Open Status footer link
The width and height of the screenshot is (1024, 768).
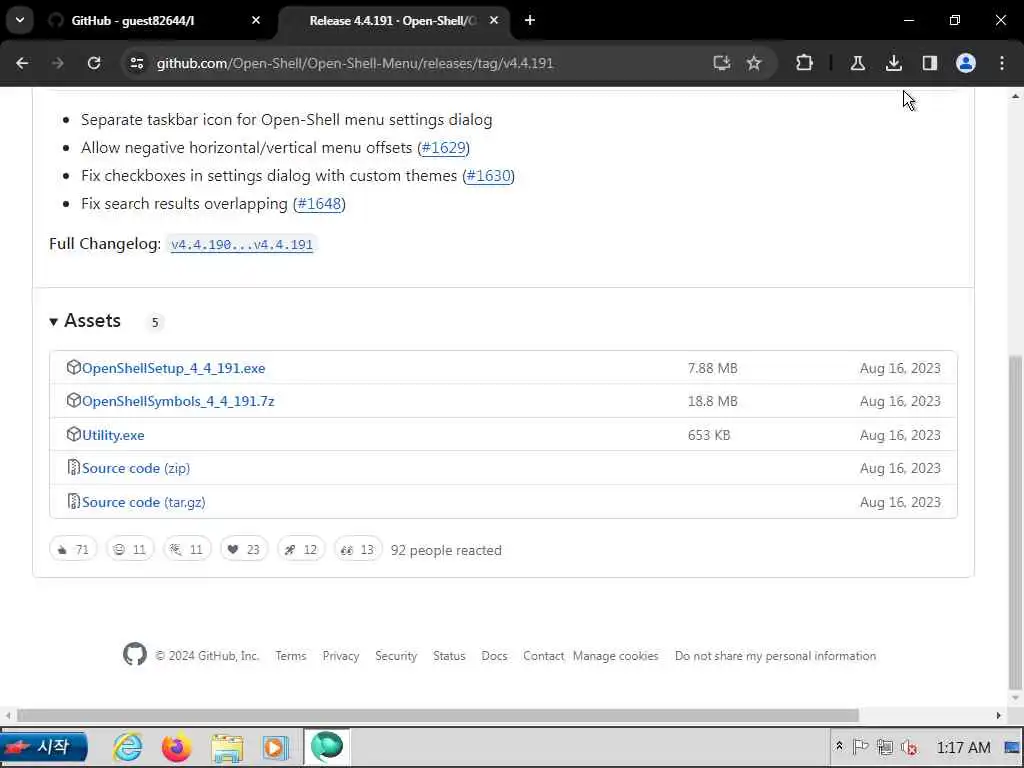449,656
